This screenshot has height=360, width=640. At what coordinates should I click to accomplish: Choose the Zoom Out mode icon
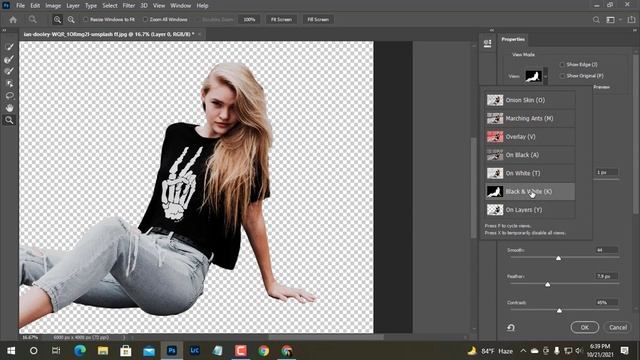(71, 20)
